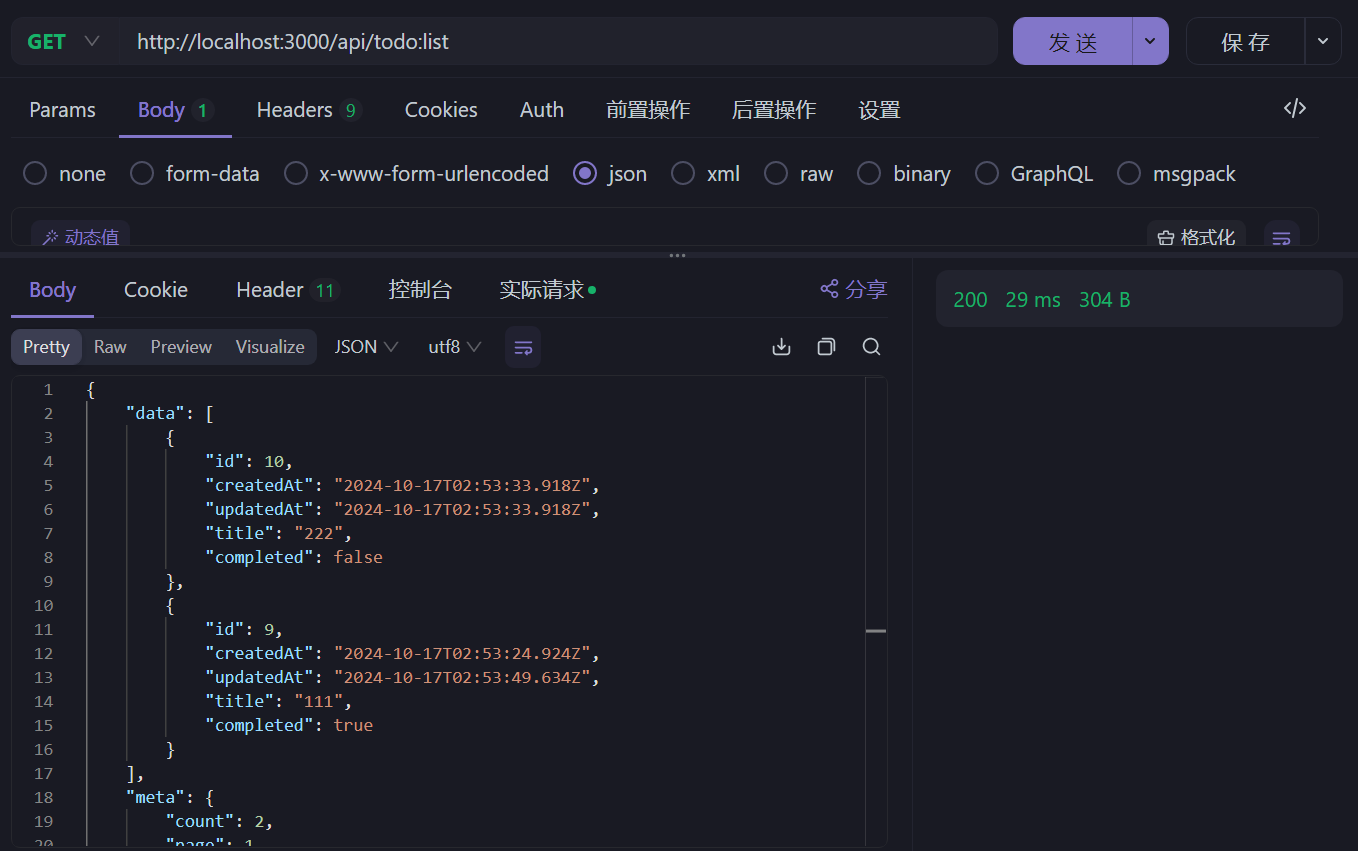Open the utf8 encoding dropdown
Screen dimensions: 1358x851
pos(455,347)
